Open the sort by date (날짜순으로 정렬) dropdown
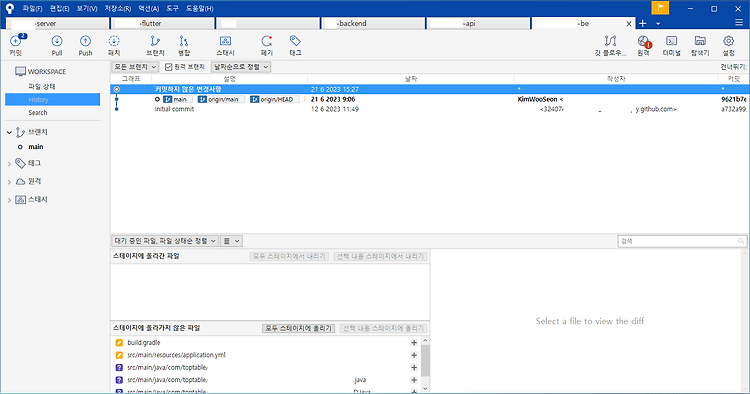Screen dimensions: 750x394 click(x=241, y=67)
